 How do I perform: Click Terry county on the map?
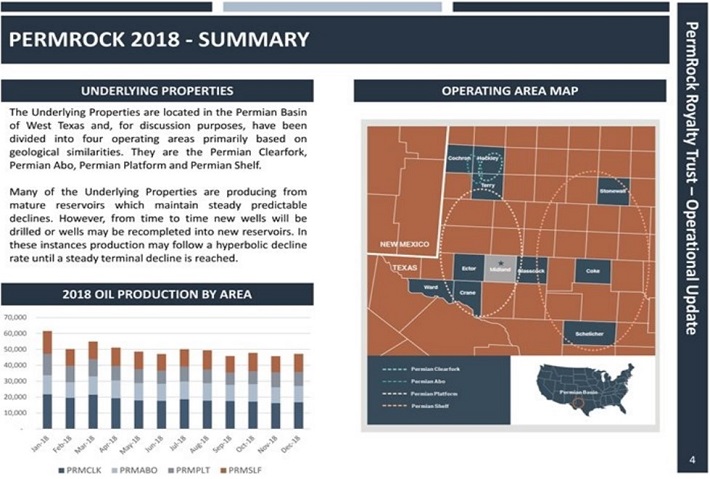487,186
